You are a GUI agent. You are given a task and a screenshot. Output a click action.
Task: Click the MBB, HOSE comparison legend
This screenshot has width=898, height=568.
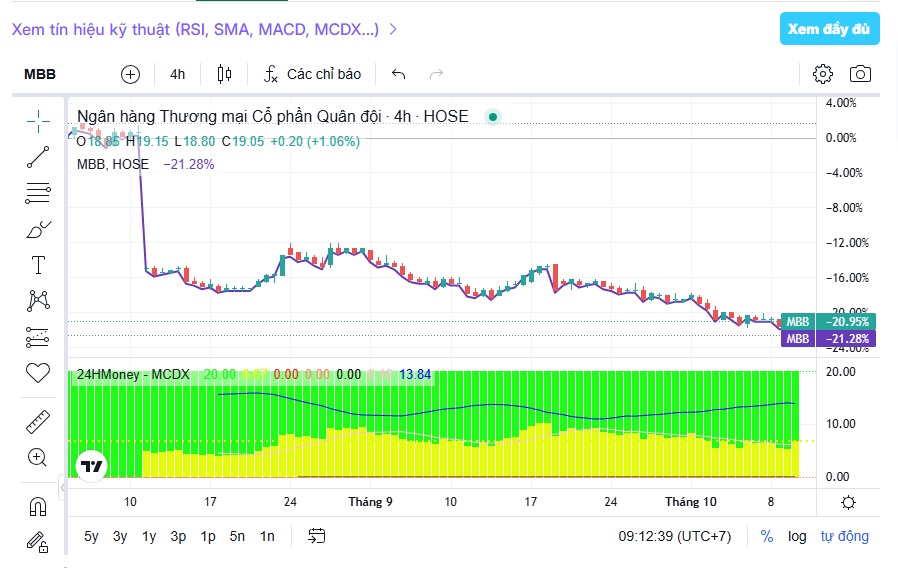click(113, 164)
